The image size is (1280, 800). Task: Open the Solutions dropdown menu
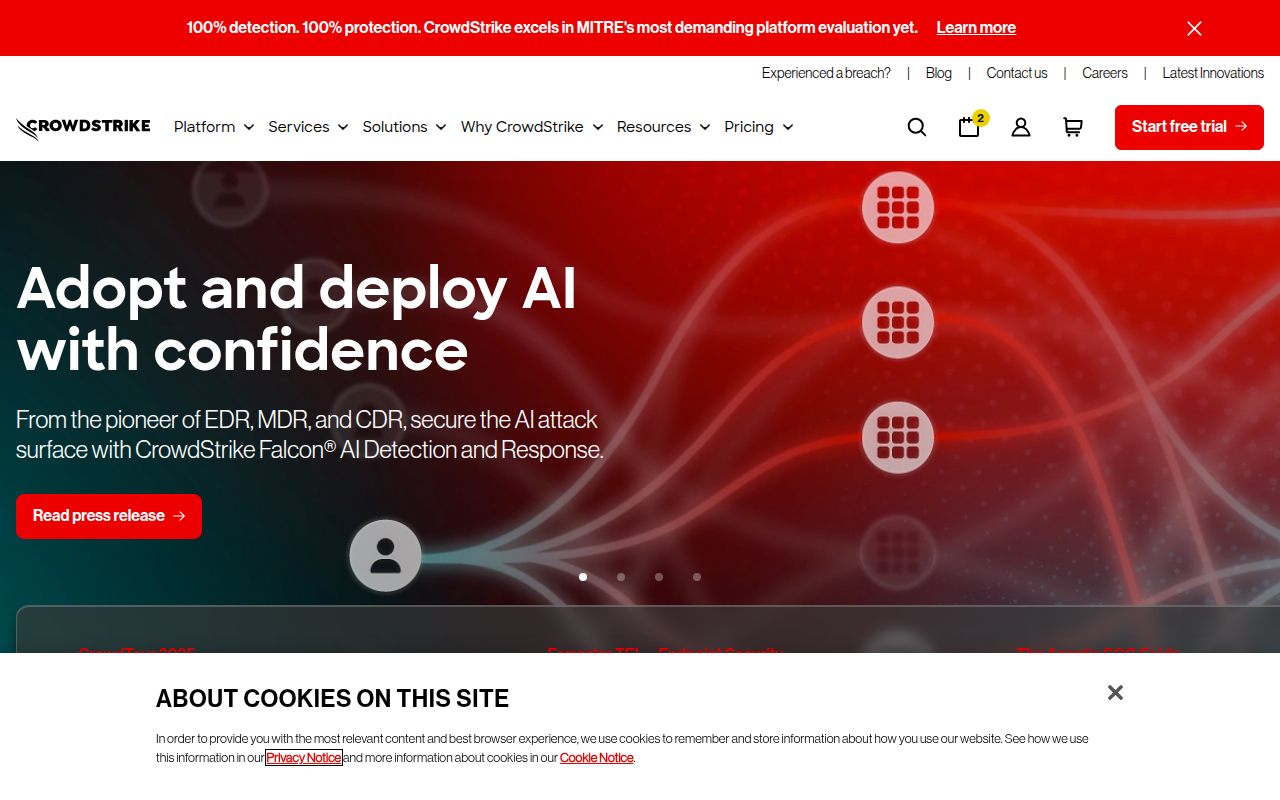coord(403,127)
